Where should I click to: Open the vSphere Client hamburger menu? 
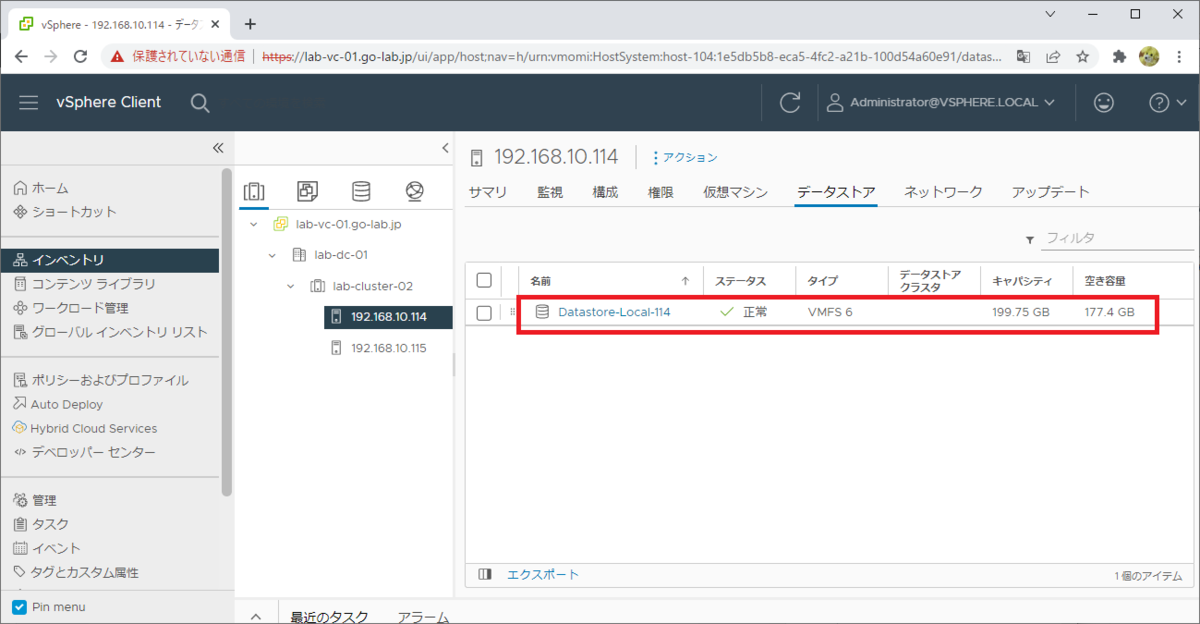[x=28, y=103]
